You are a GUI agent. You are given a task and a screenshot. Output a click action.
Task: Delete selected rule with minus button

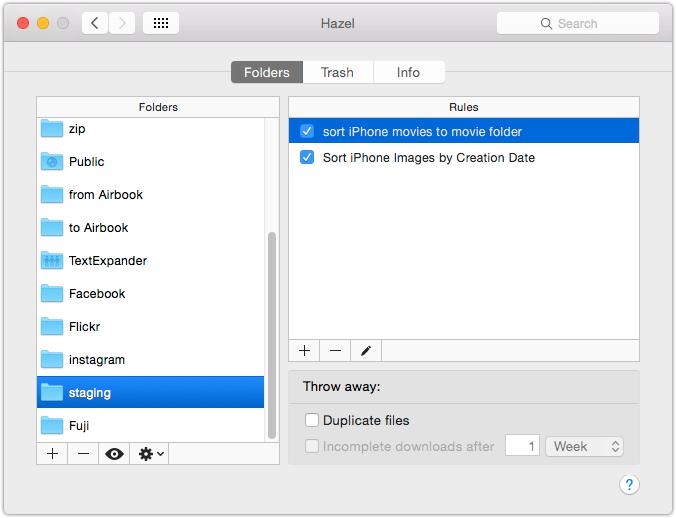pyautogui.click(x=335, y=351)
